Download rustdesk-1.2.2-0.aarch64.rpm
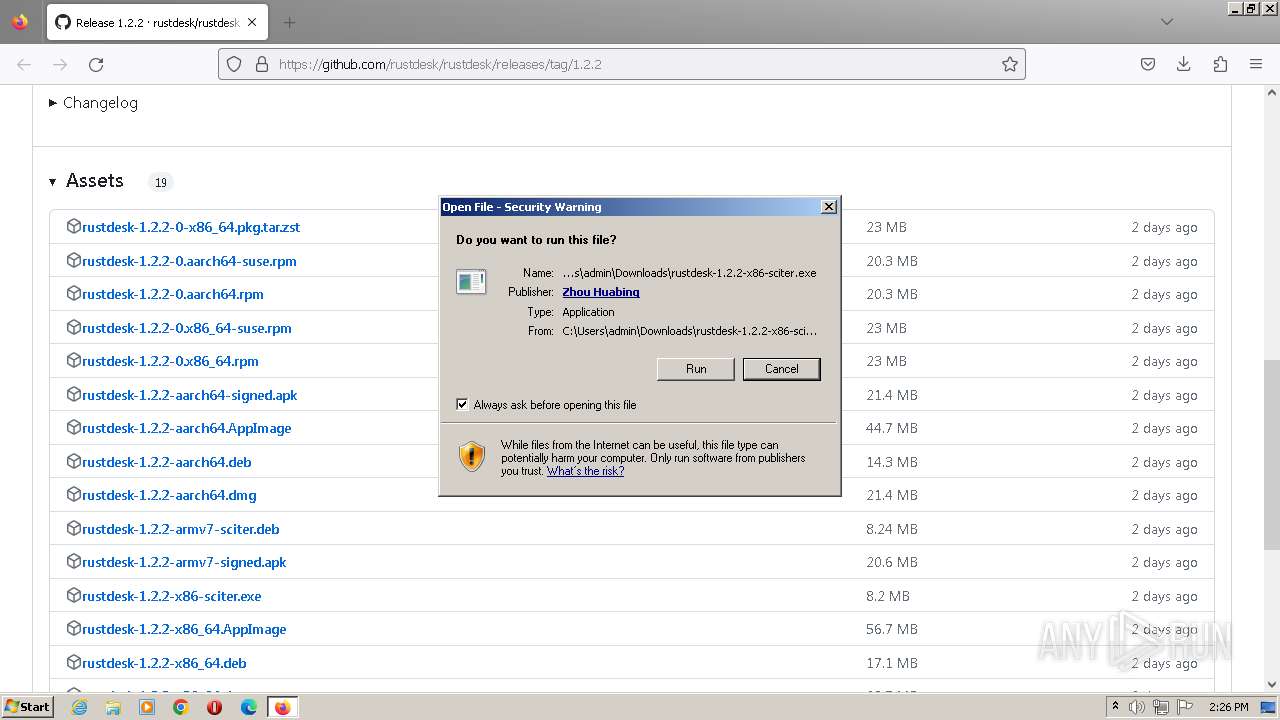1280x720 pixels. (x=173, y=294)
